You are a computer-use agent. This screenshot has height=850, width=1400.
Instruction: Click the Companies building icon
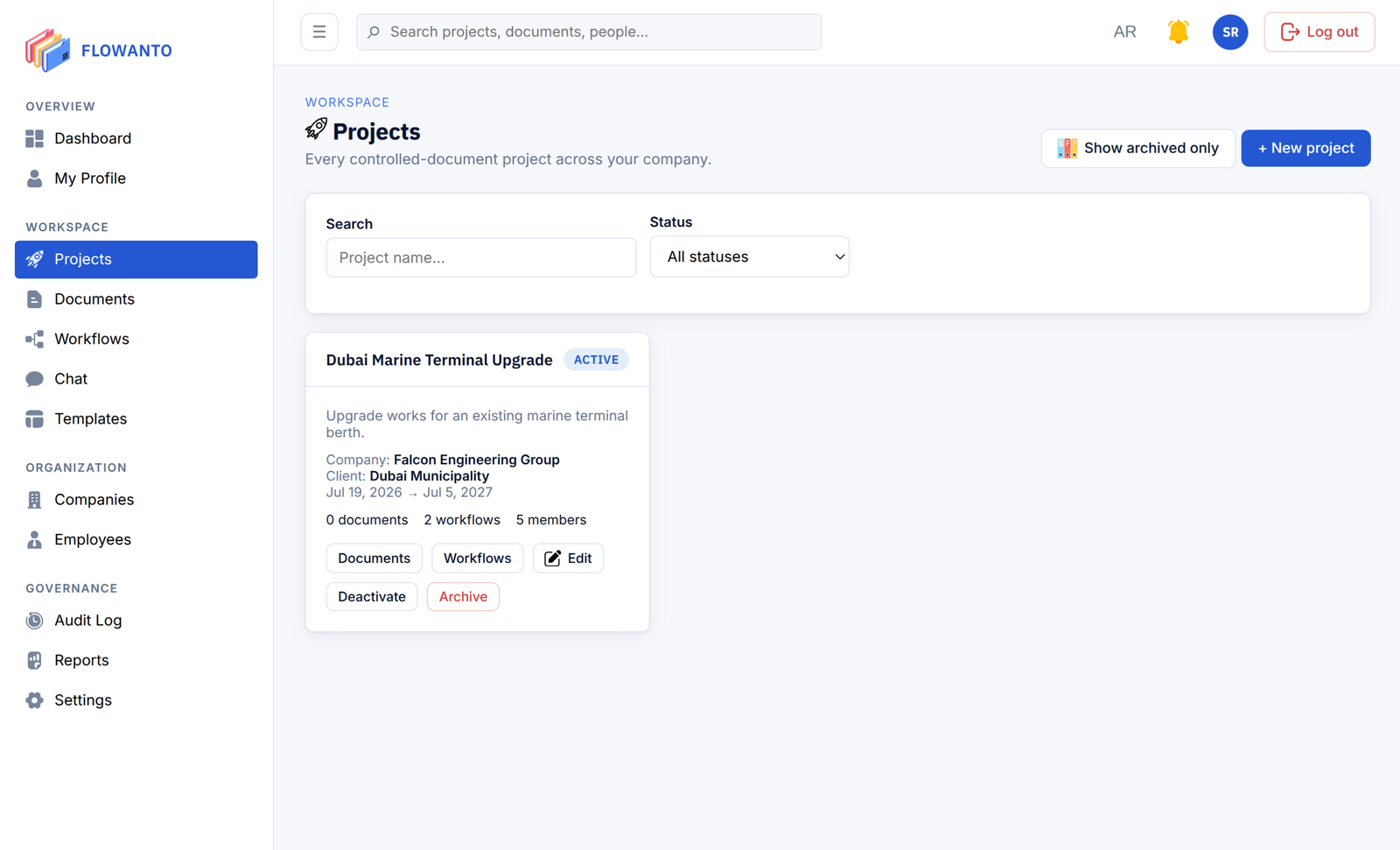point(34,500)
